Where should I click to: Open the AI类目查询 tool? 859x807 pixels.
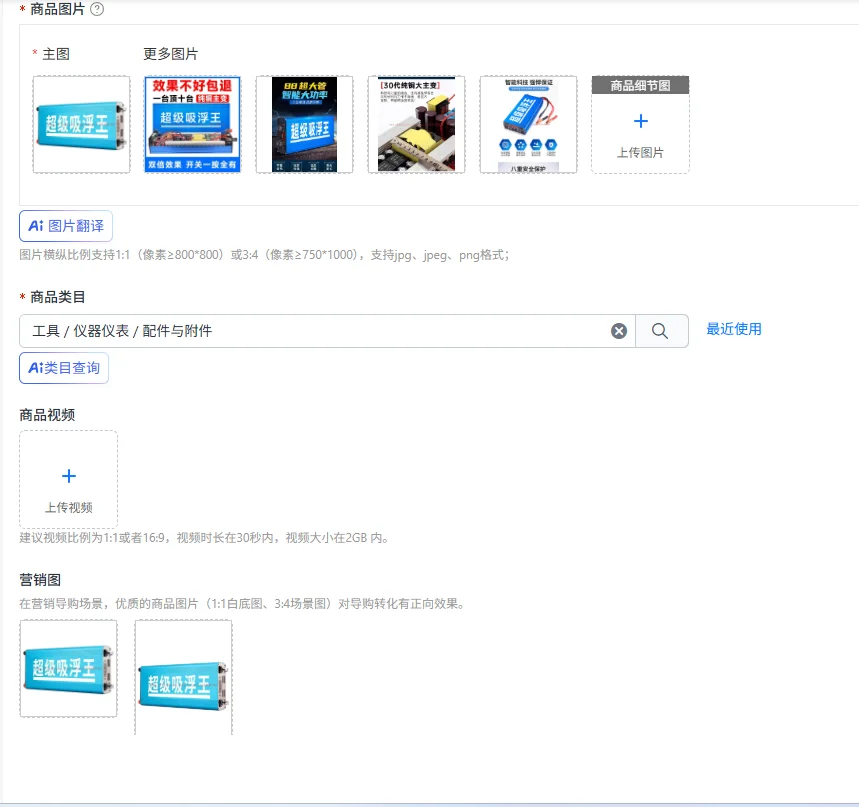(64, 368)
